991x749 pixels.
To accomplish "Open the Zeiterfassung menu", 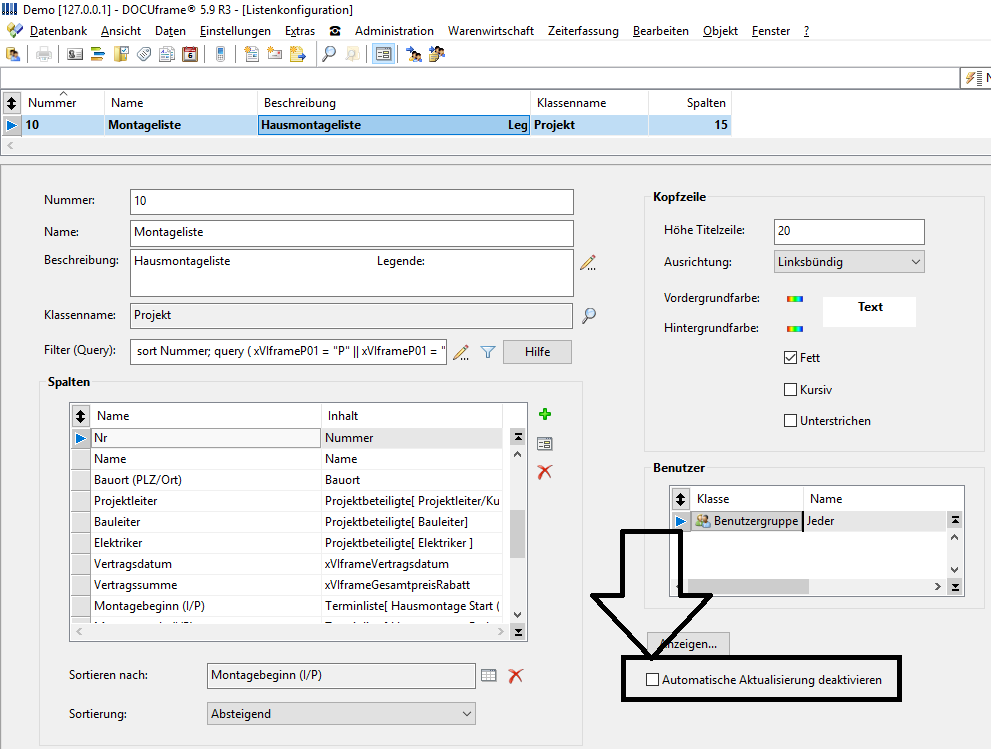I will point(583,31).
